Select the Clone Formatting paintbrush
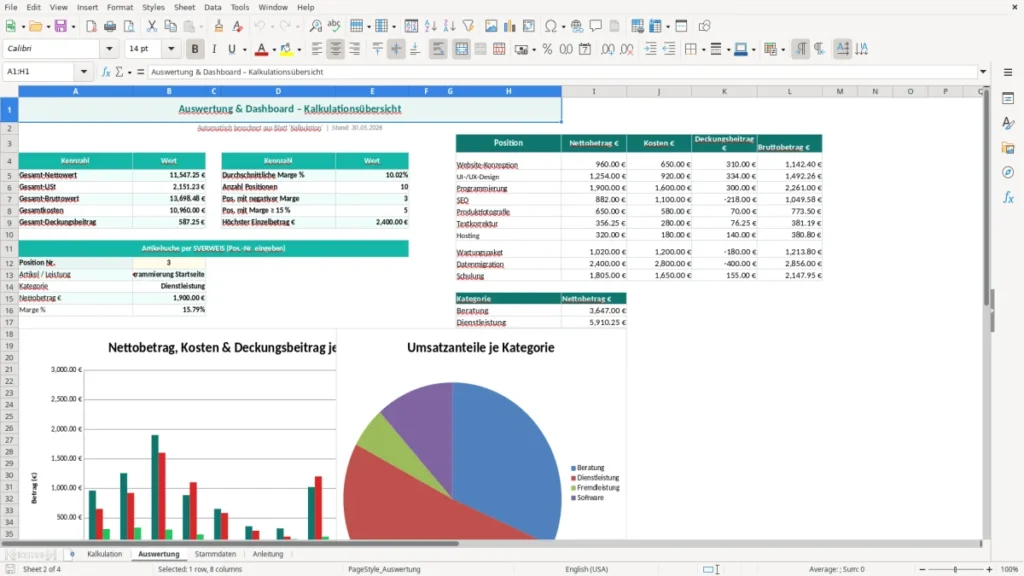1024x576 pixels. pyautogui.click(x=219, y=26)
